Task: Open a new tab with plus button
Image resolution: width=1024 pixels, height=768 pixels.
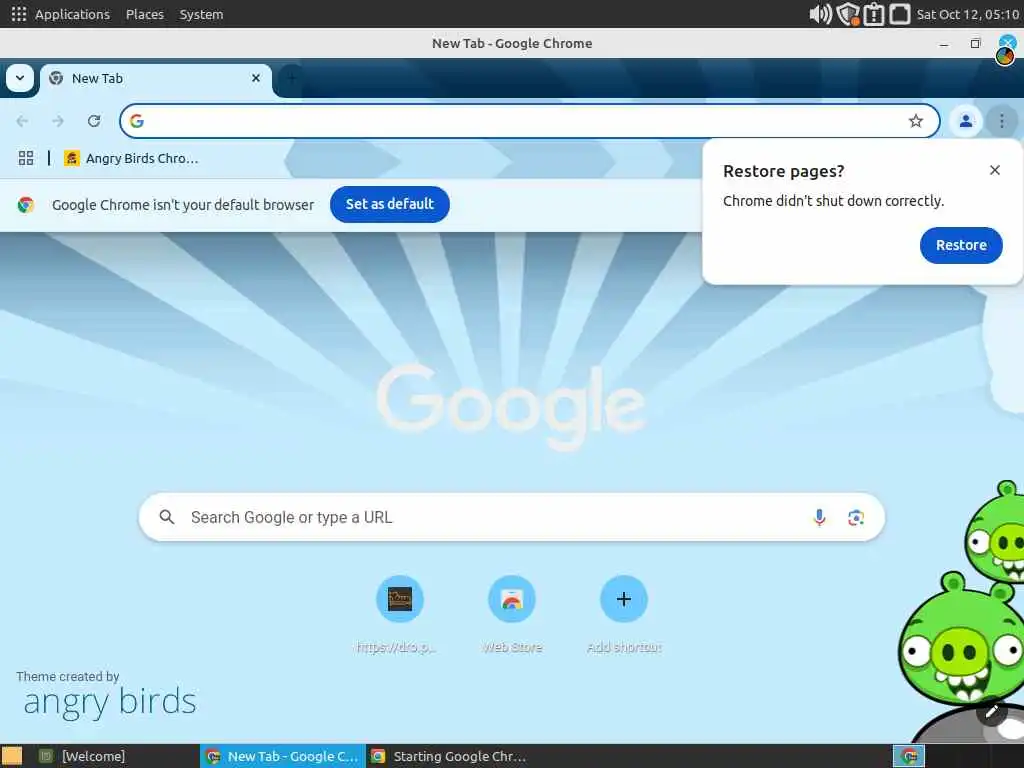Action: [291, 78]
